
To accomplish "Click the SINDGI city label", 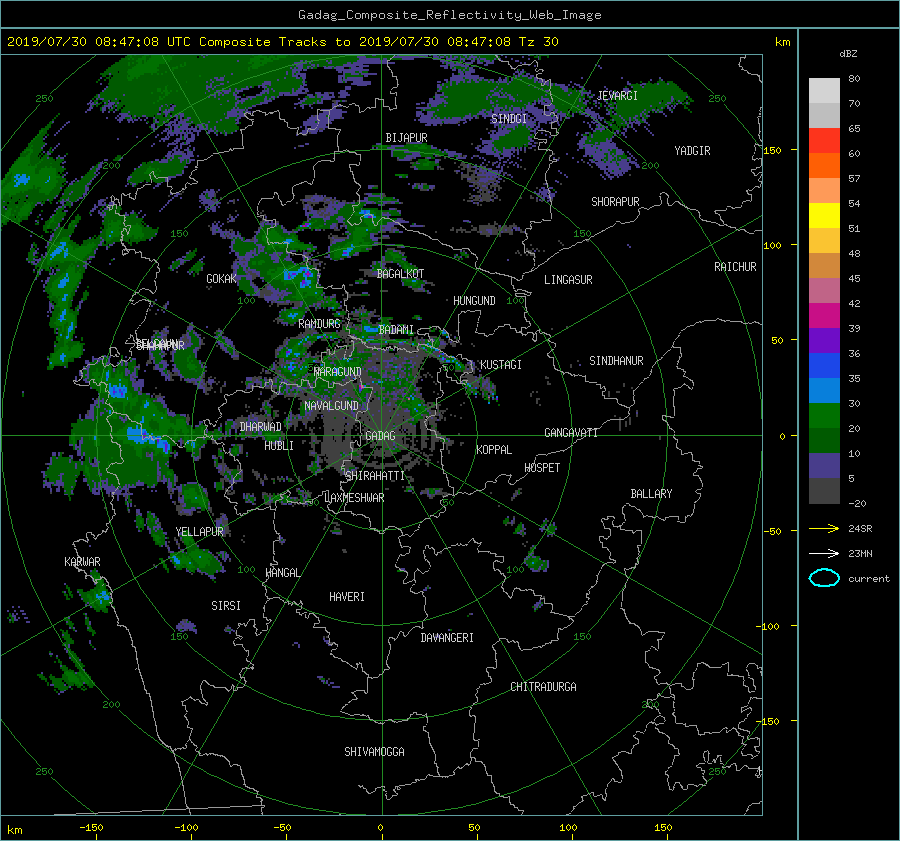I will (x=509, y=119).
